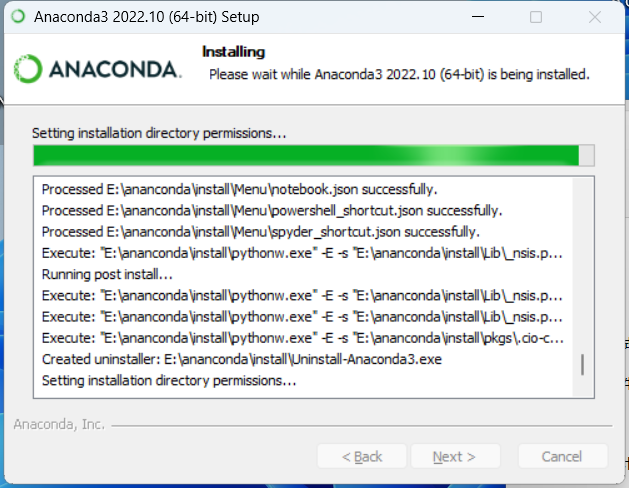Select the "Running post install..." log line
The height and width of the screenshot is (488, 629).
[107, 274]
